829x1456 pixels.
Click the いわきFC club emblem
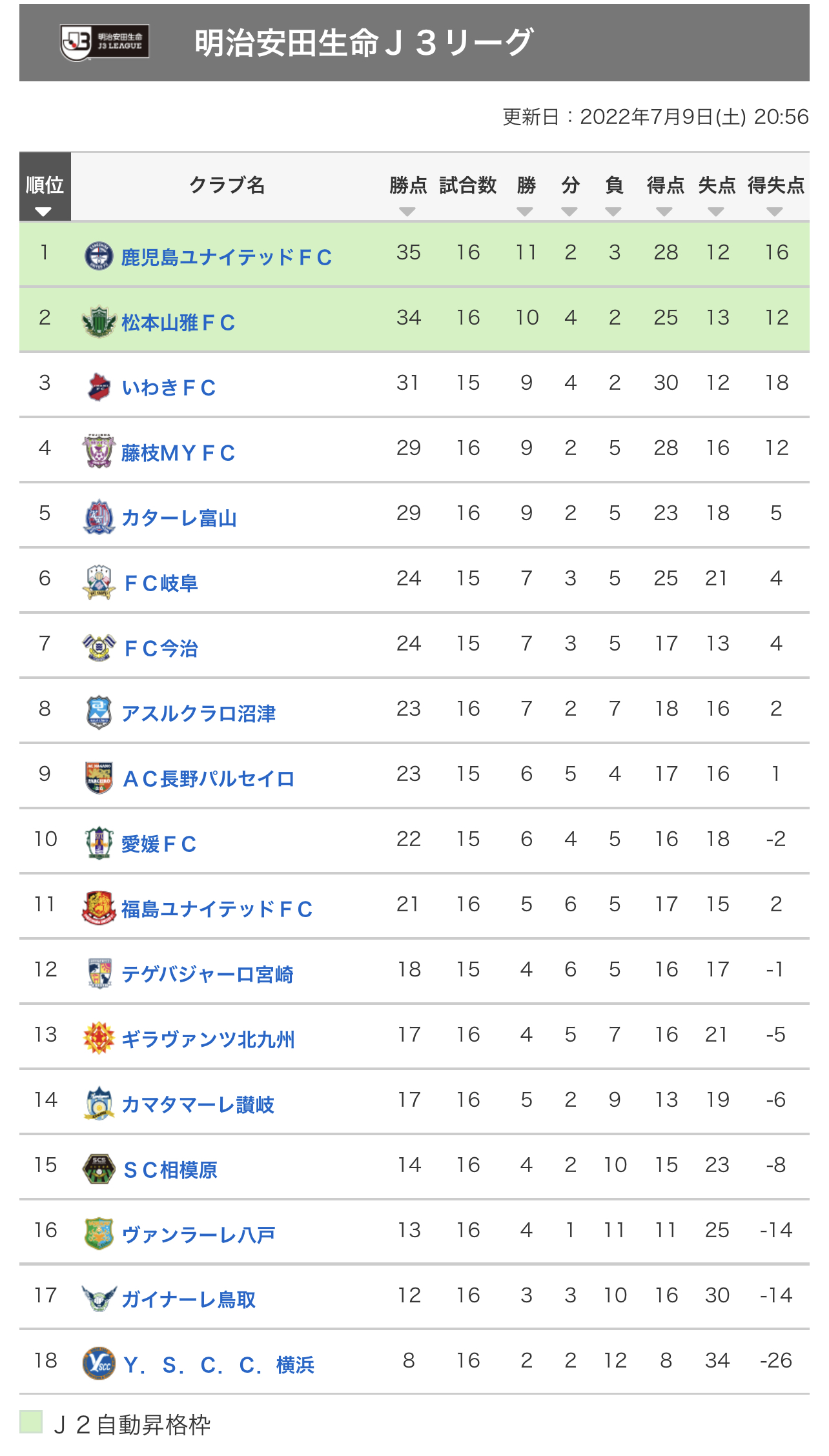pos(99,387)
